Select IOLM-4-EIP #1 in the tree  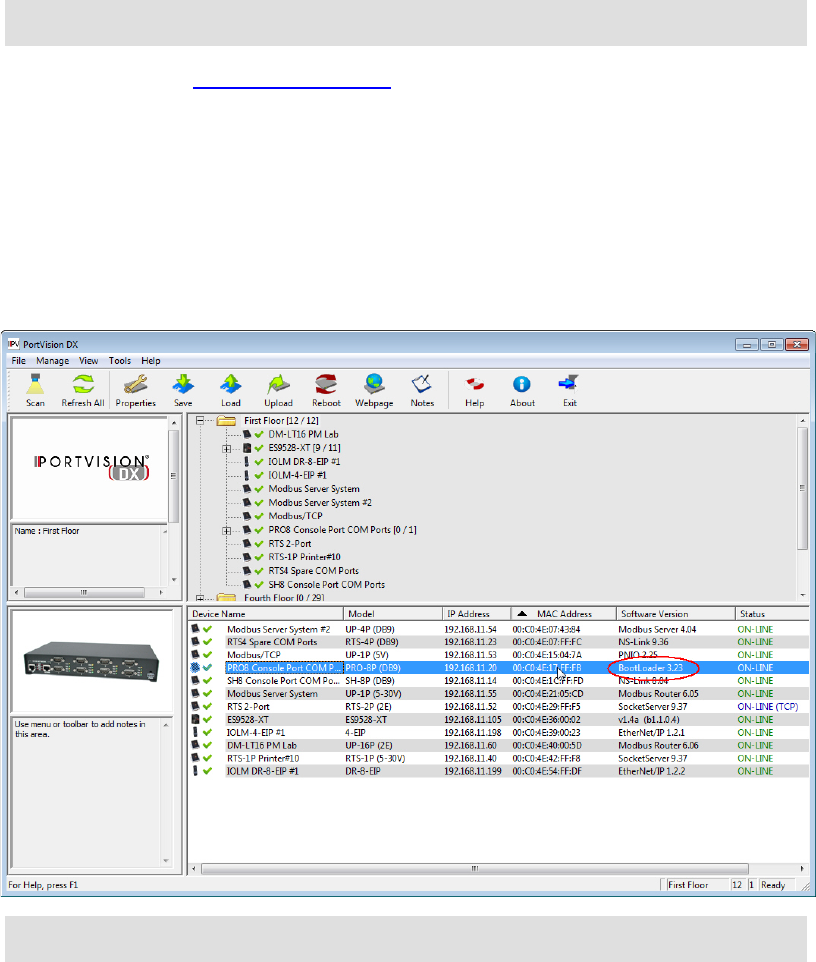297,475
